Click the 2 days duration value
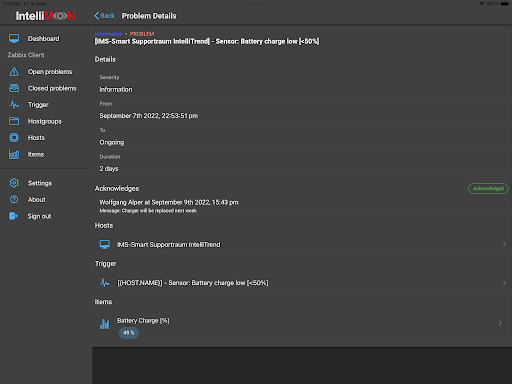512x384 pixels. click(x=109, y=169)
